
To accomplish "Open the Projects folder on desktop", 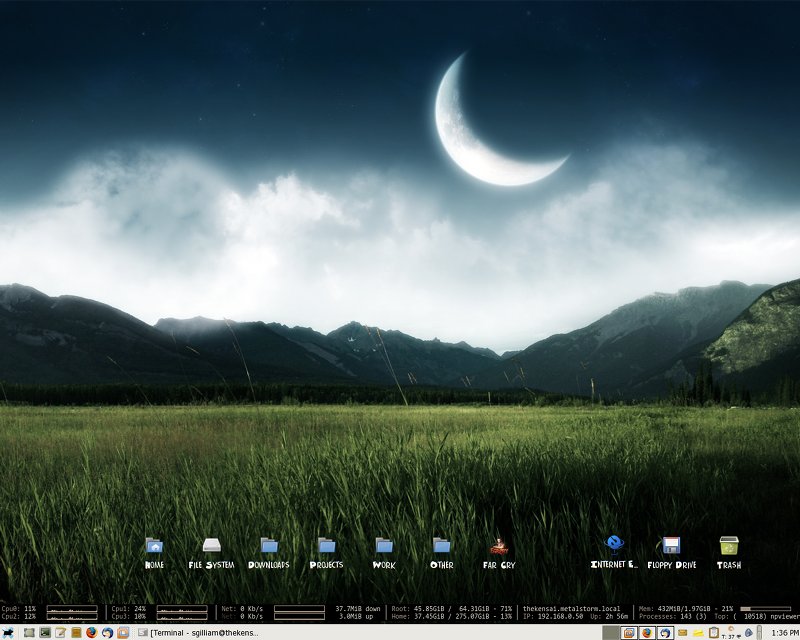I will (x=327, y=553).
